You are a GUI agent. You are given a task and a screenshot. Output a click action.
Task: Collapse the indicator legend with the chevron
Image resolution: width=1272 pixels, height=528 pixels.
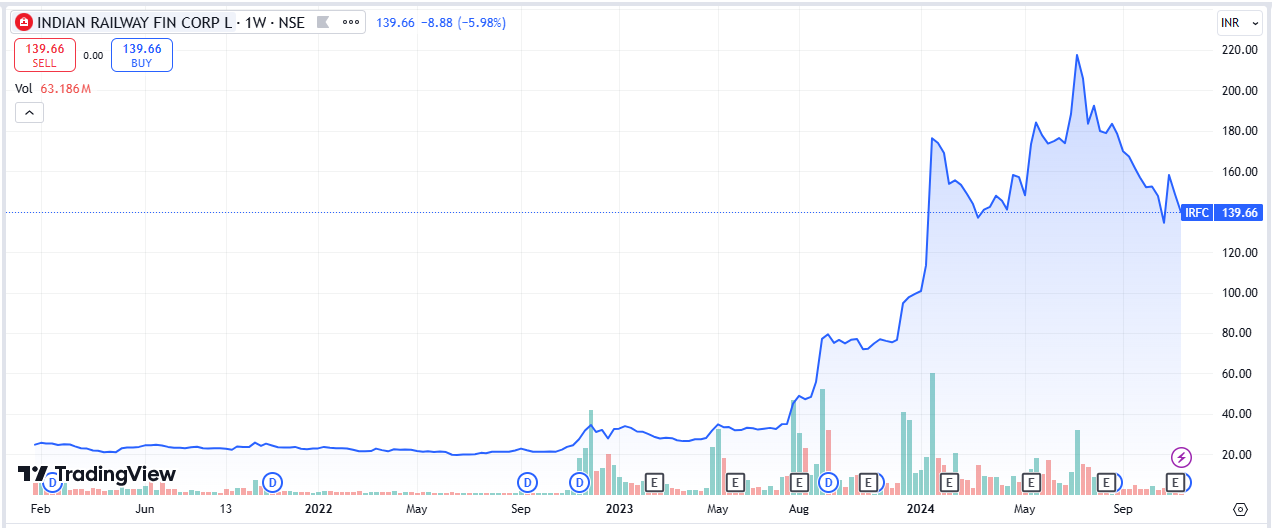click(x=29, y=113)
